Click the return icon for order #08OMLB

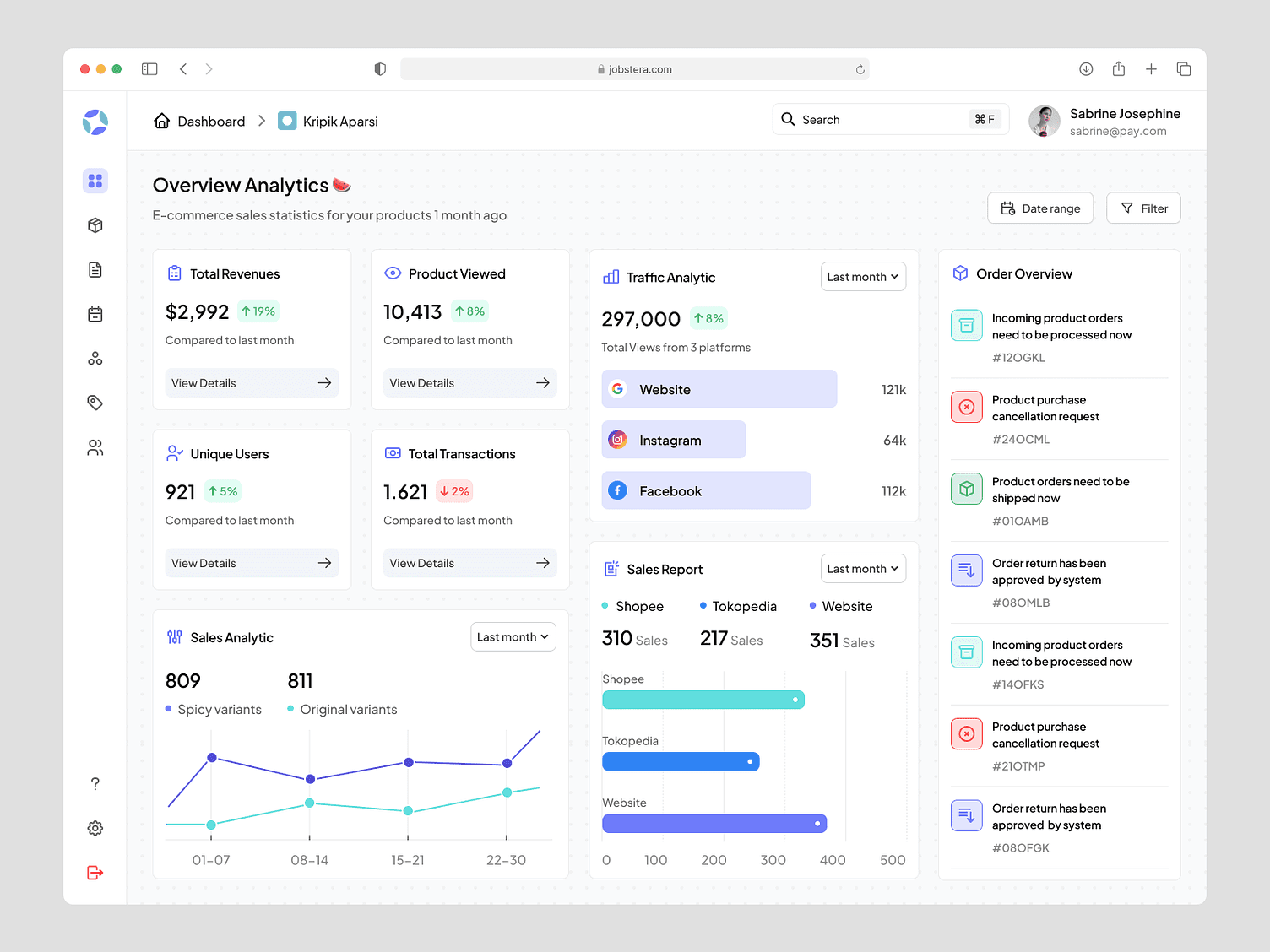tap(967, 571)
